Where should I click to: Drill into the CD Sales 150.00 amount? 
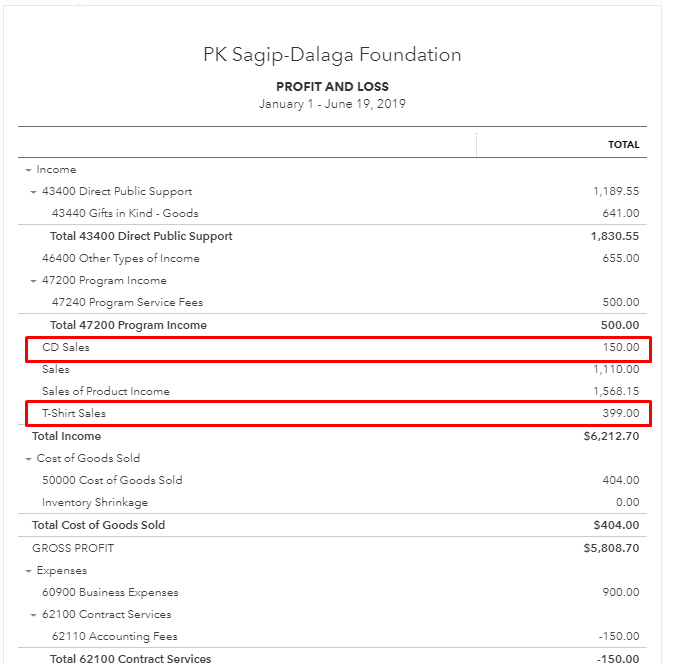[621, 347]
